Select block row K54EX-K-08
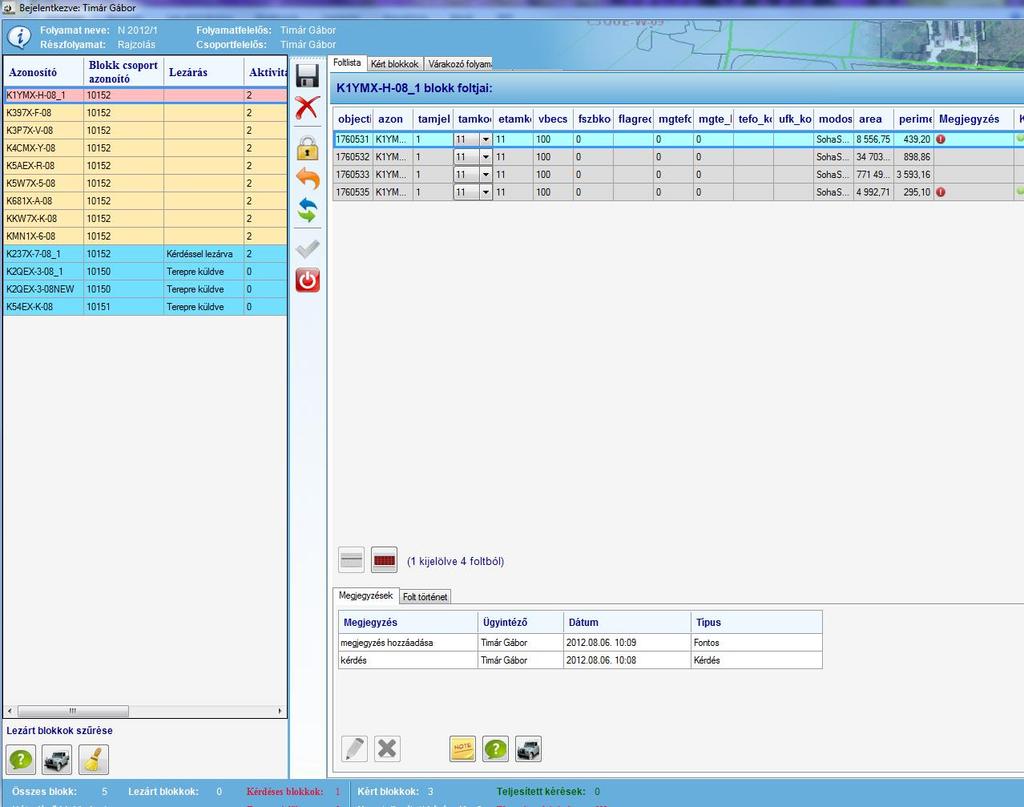The image size is (1024, 807). (145, 307)
